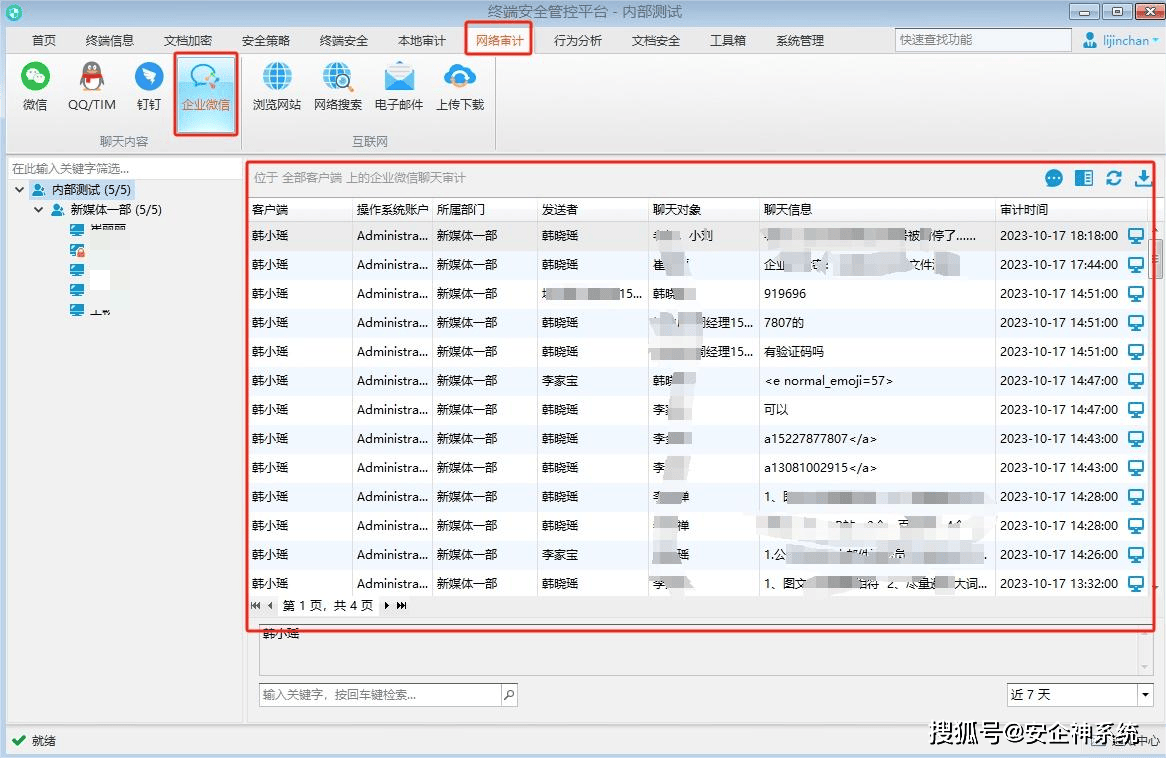Switch to the 首页 tab
The width and height of the screenshot is (1166, 758).
(x=44, y=40)
